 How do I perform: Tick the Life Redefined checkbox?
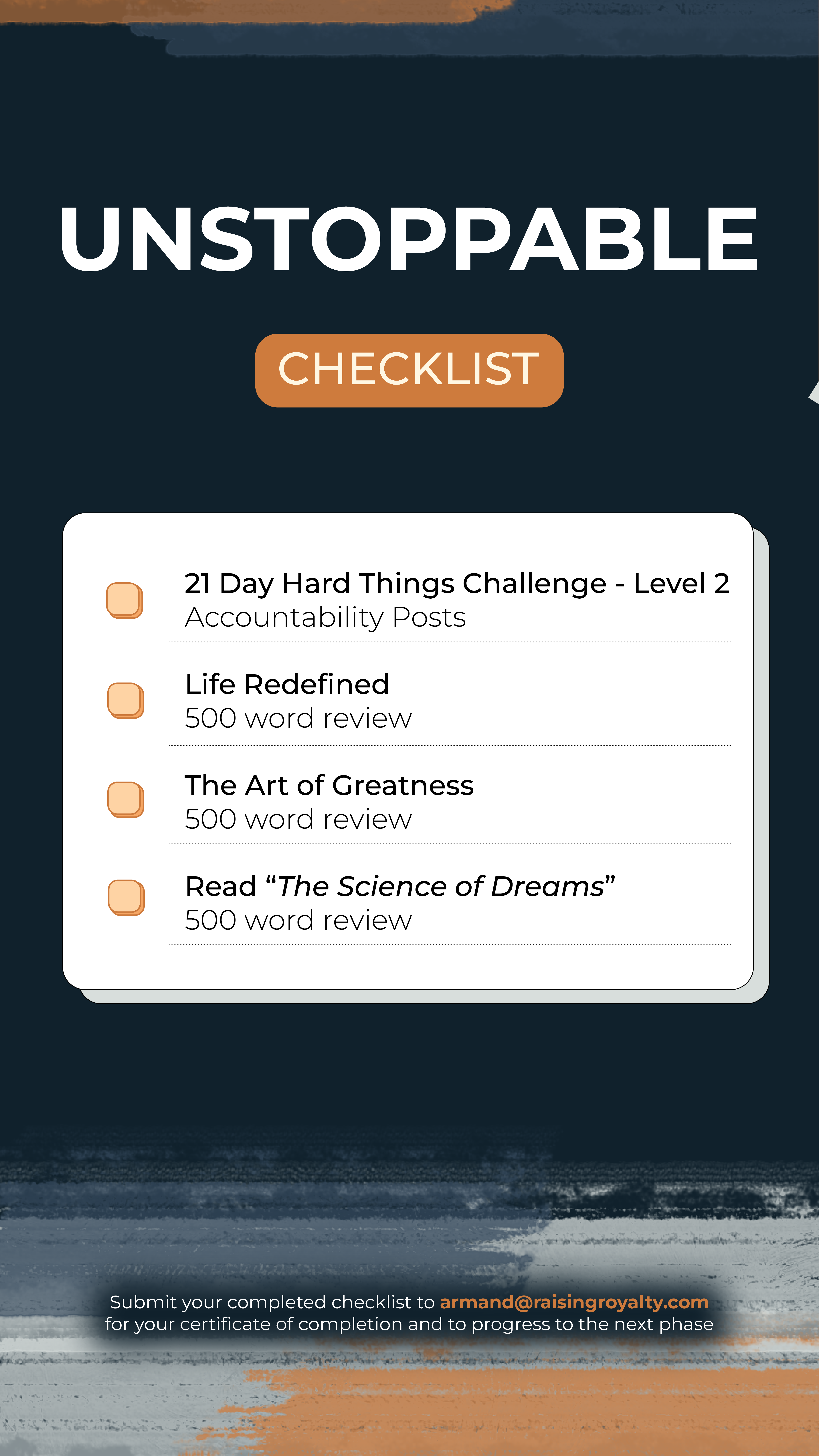point(125,700)
